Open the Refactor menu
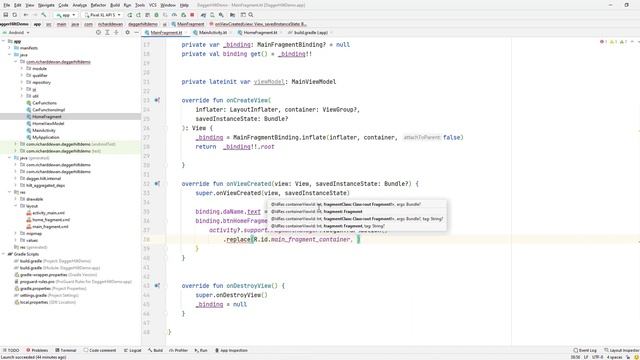This screenshot has height=360, width=640. coord(98,5)
